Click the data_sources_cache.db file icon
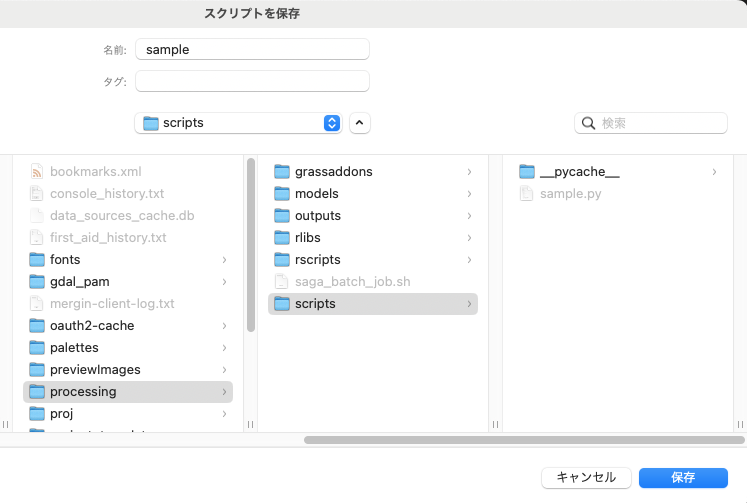The width and height of the screenshot is (747, 503). coord(37,216)
